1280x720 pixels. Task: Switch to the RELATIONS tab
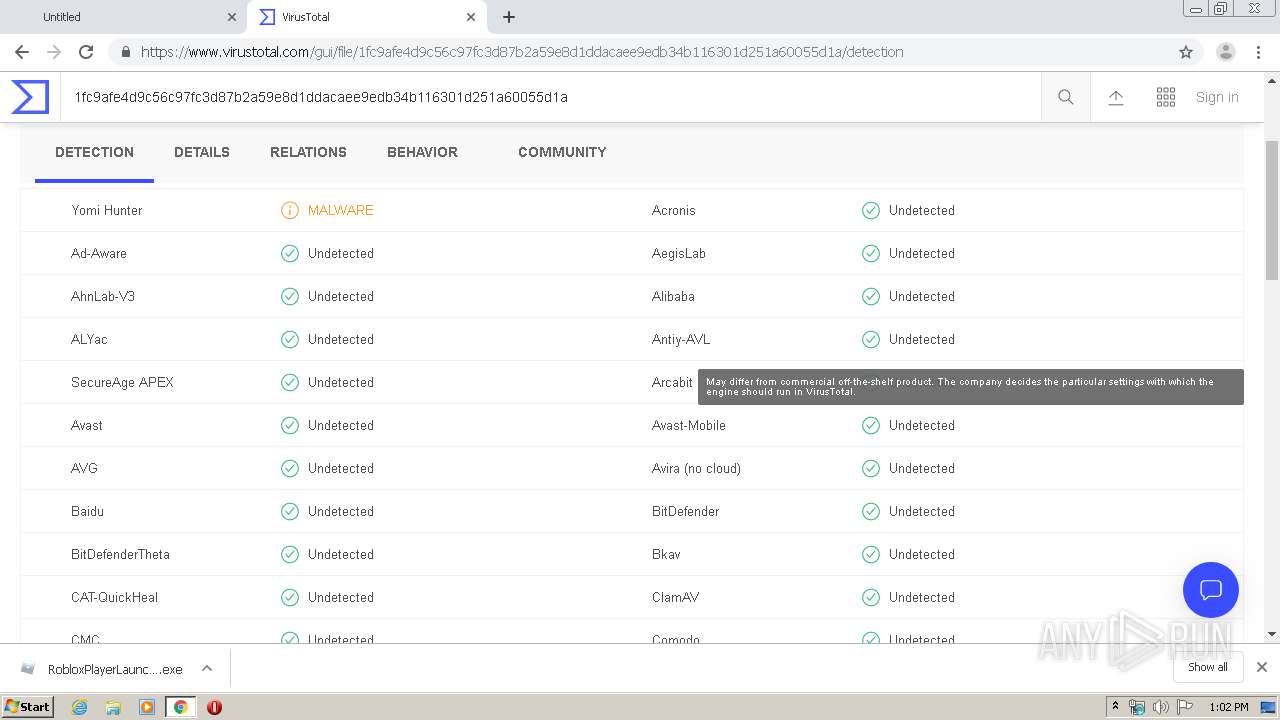click(x=308, y=152)
